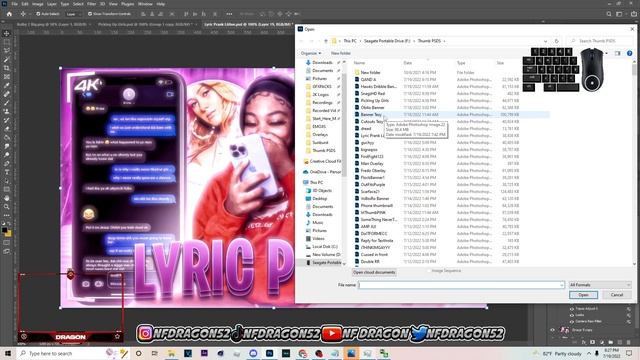Viewport: 640px width, 360px height.
Task: Sort files by Date column header
Action: 407,63
